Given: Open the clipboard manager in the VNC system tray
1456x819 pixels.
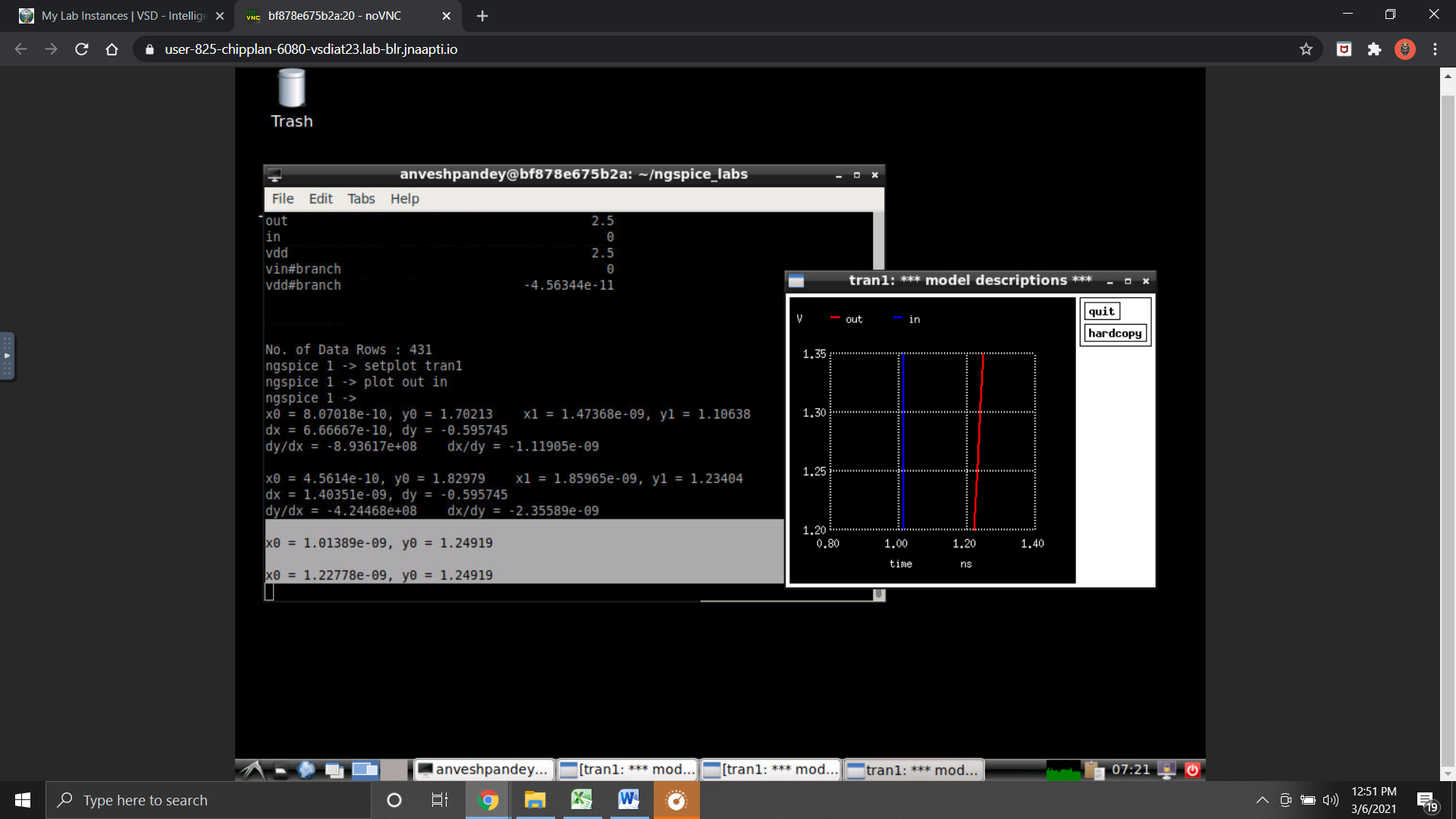Looking at the screenshot, I should [1093, 769].
